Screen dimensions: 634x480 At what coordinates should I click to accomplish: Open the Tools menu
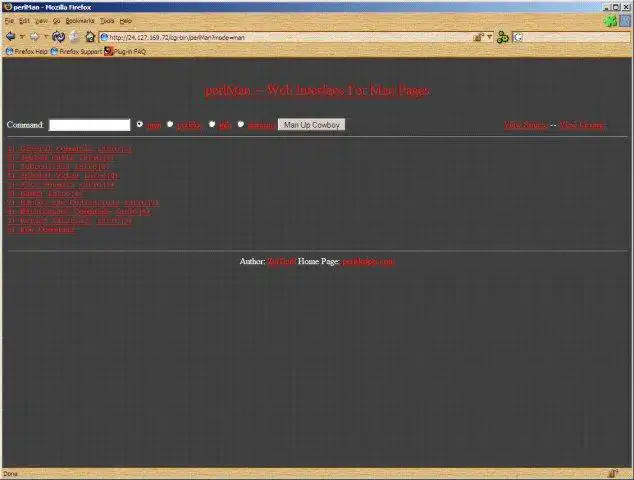(x=107, y=21)
